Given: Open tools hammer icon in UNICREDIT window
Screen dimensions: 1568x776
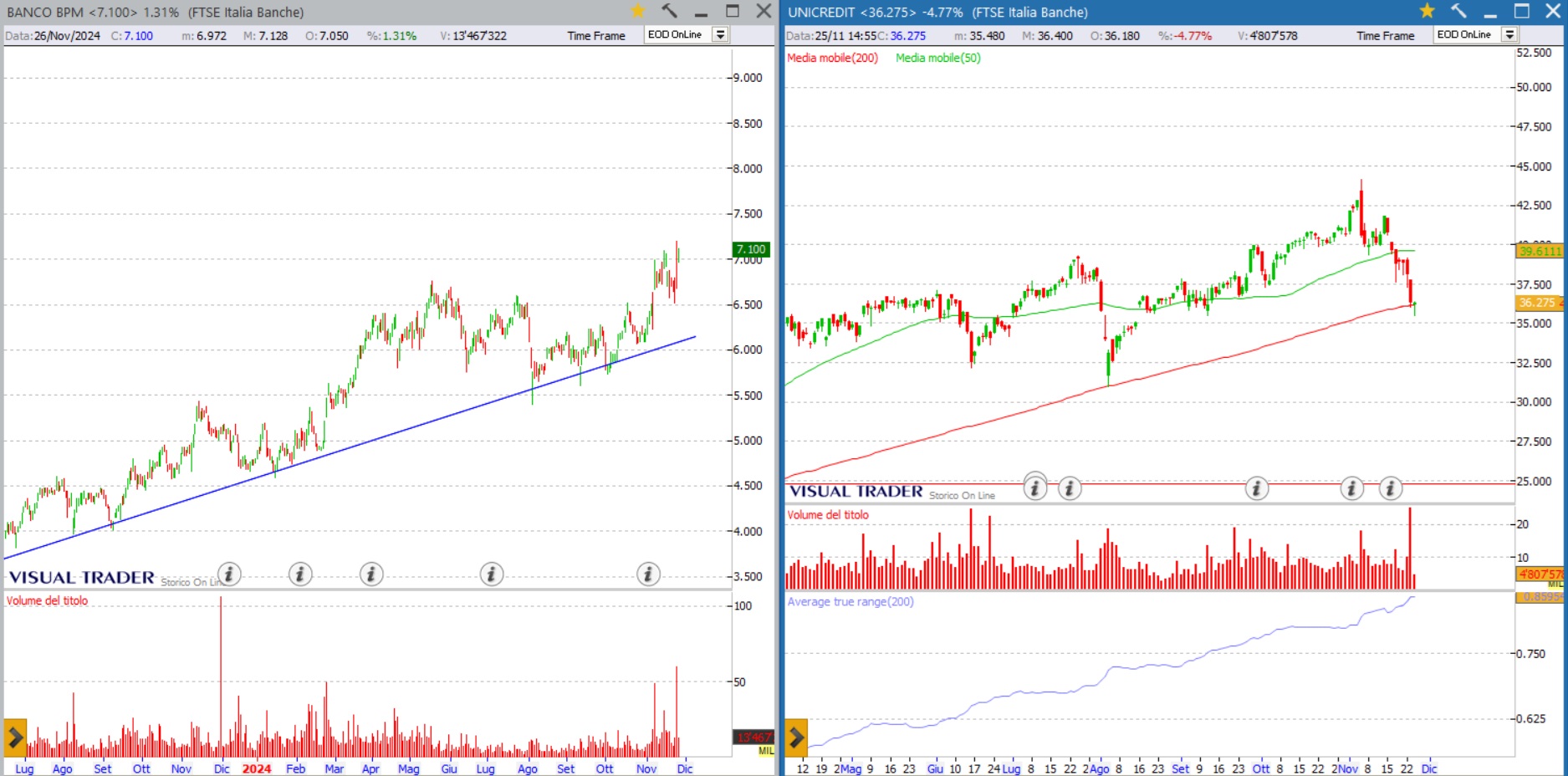Looking at the screenshot, I should click(1458, 11).
